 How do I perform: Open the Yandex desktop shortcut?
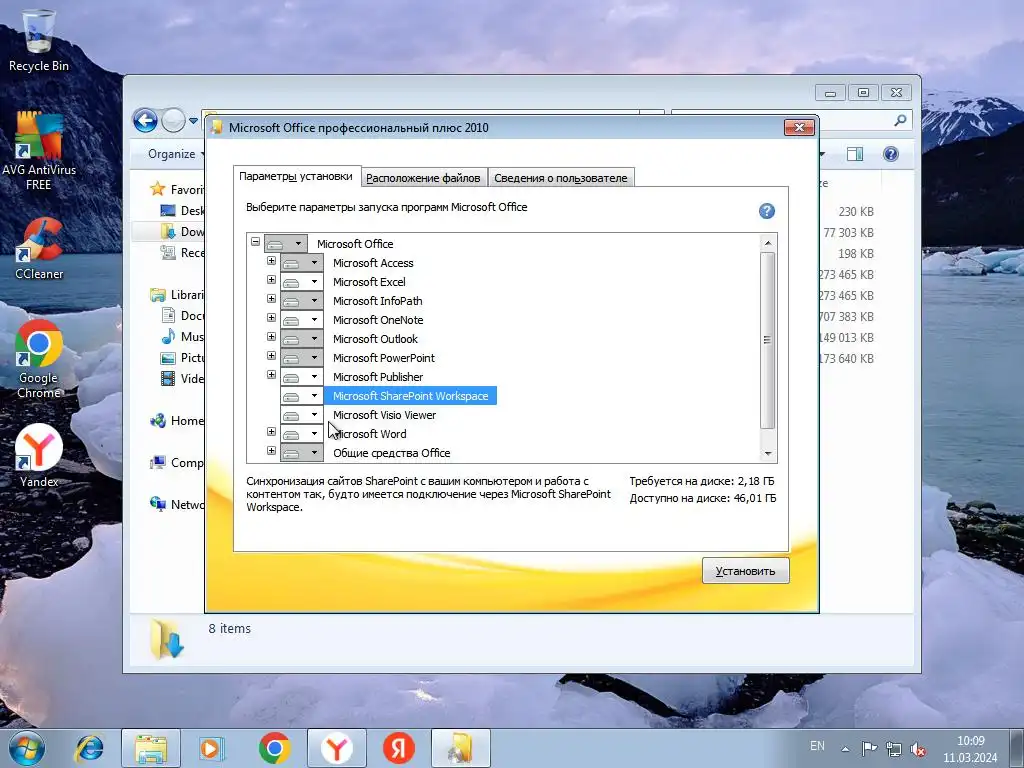[39, 456]
